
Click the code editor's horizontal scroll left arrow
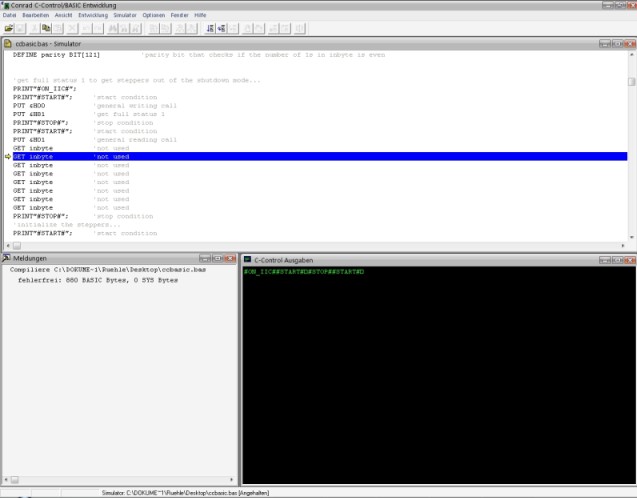coord(8,245)
